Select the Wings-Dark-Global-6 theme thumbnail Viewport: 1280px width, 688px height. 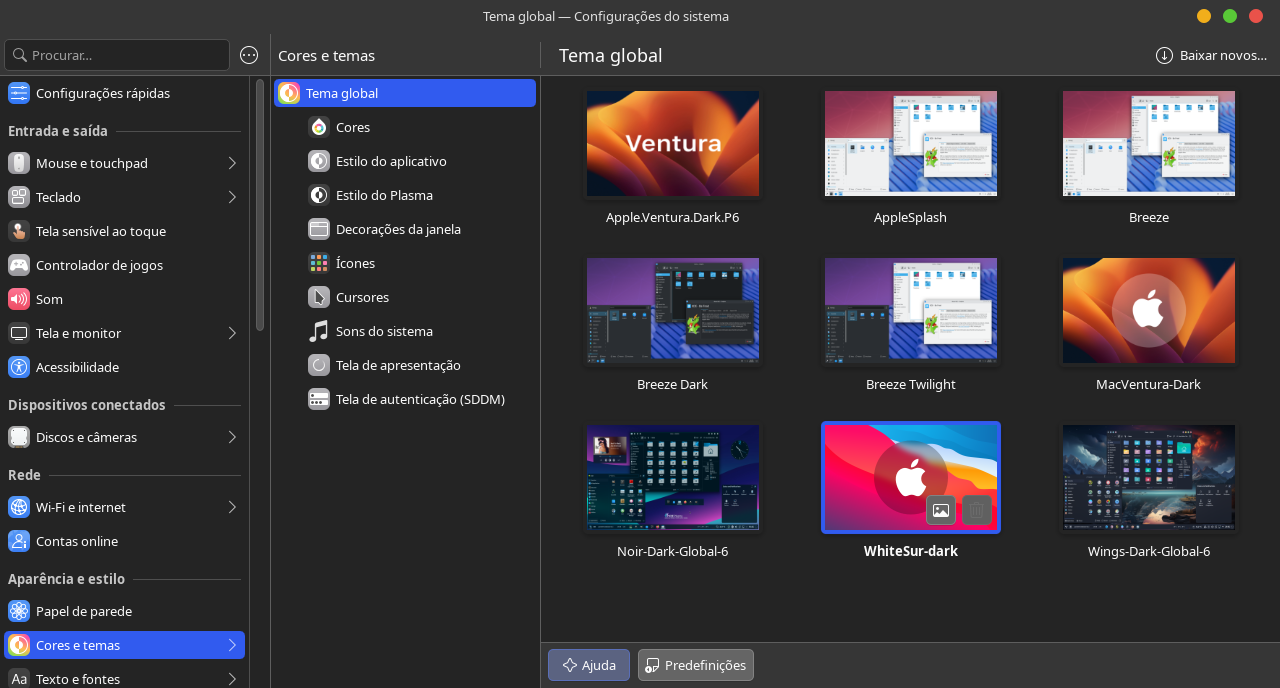(x=1149, y=478)
